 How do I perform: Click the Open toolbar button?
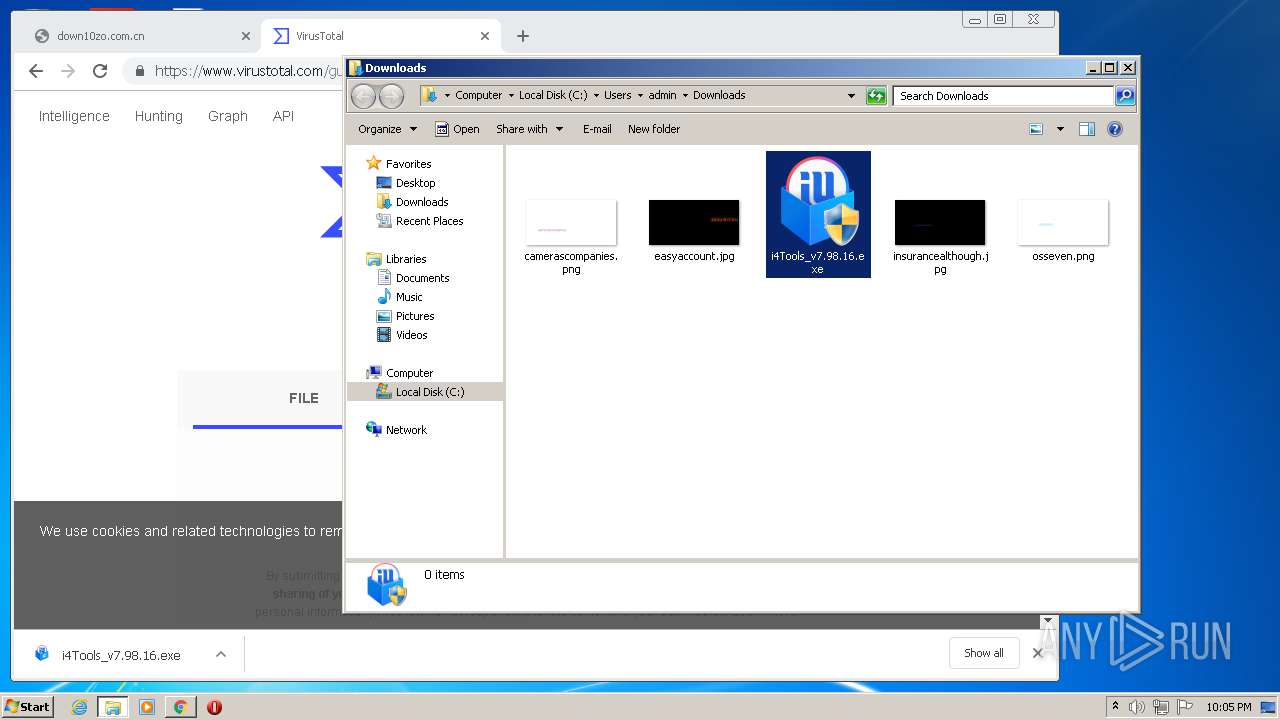pos(457,129)
